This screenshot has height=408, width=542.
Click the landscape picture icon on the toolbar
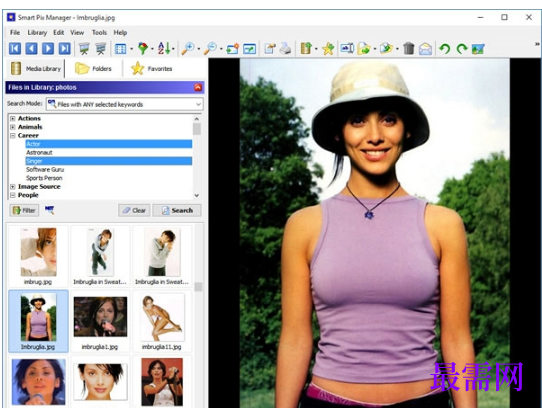coord(478,49)
